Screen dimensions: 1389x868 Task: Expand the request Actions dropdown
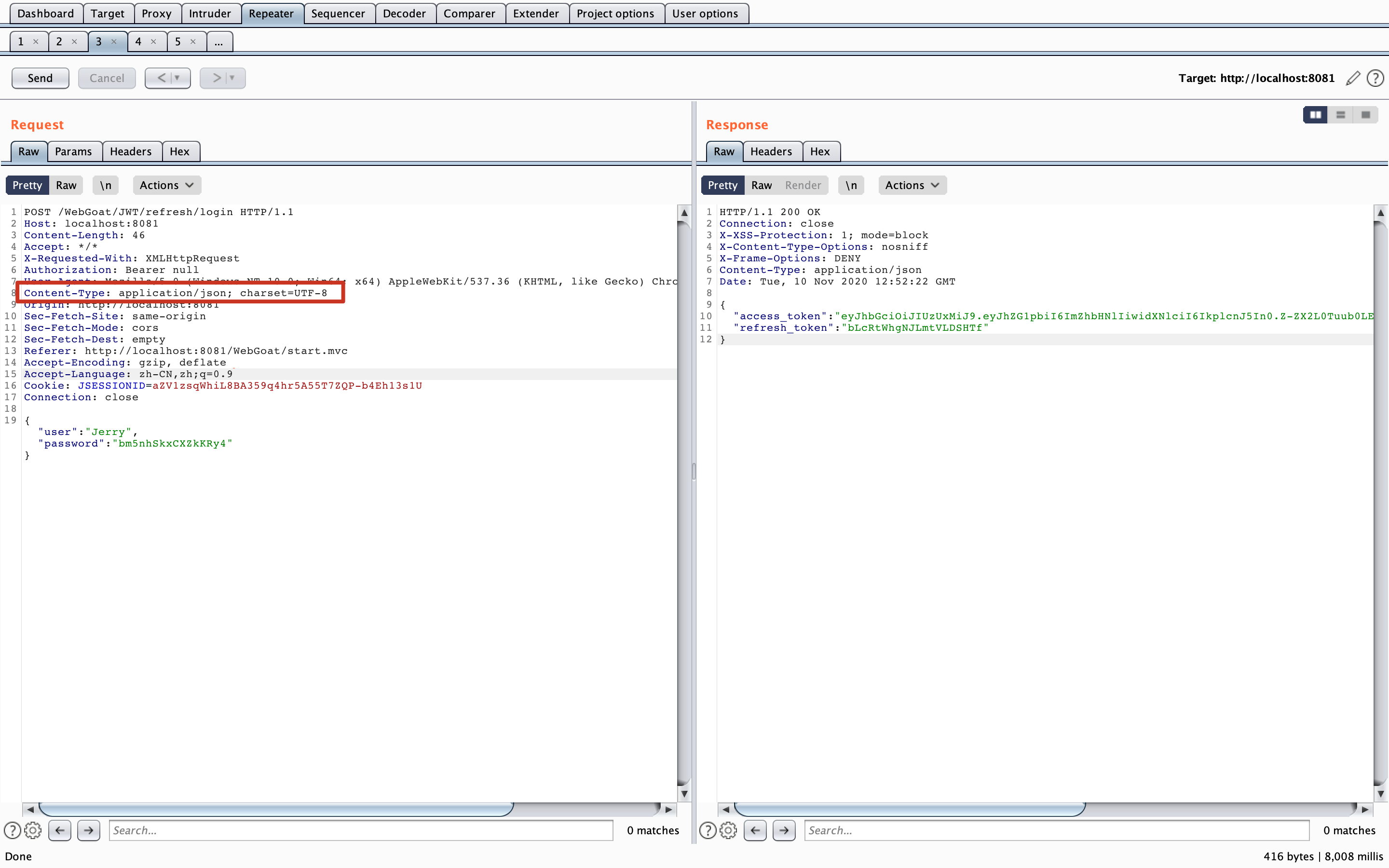click(x=166, y=185)
